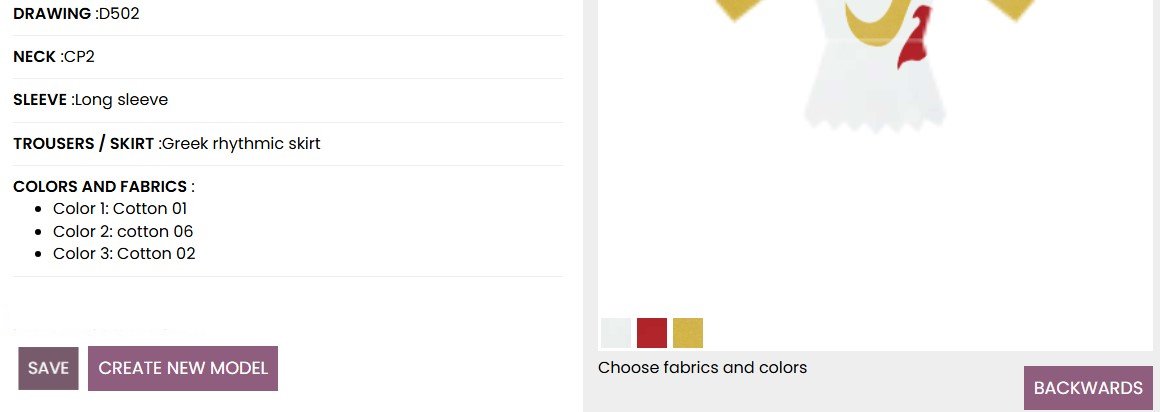Go back with the BACKWARDS button
The image size is (1160, 412).
pos(1088,388)
